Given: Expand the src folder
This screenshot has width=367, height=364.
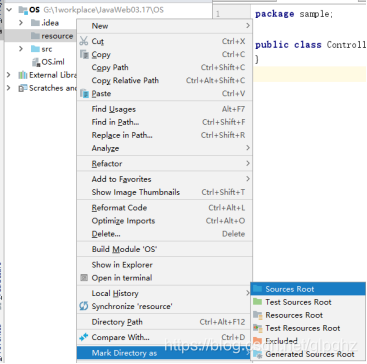Looking at the screenshot, I should click(21, 49).
